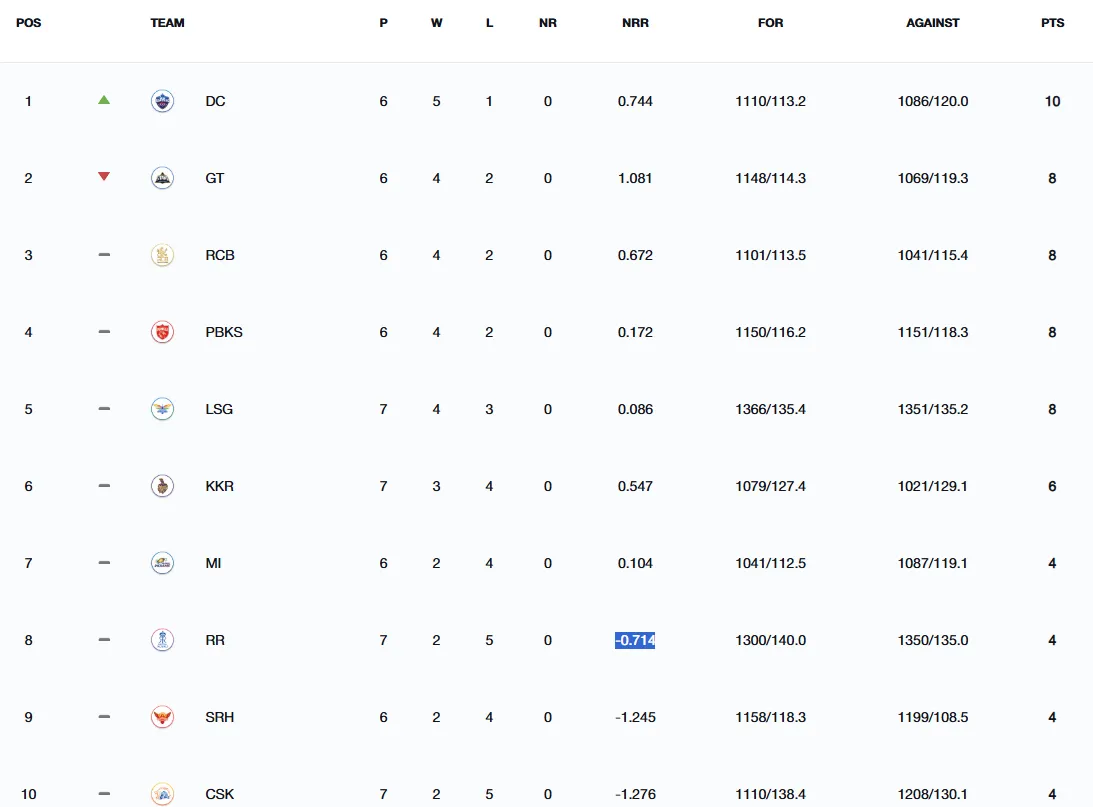Click NRR value -1.245 for SRH
1093x807 pixels.
(x=635, y=717)
